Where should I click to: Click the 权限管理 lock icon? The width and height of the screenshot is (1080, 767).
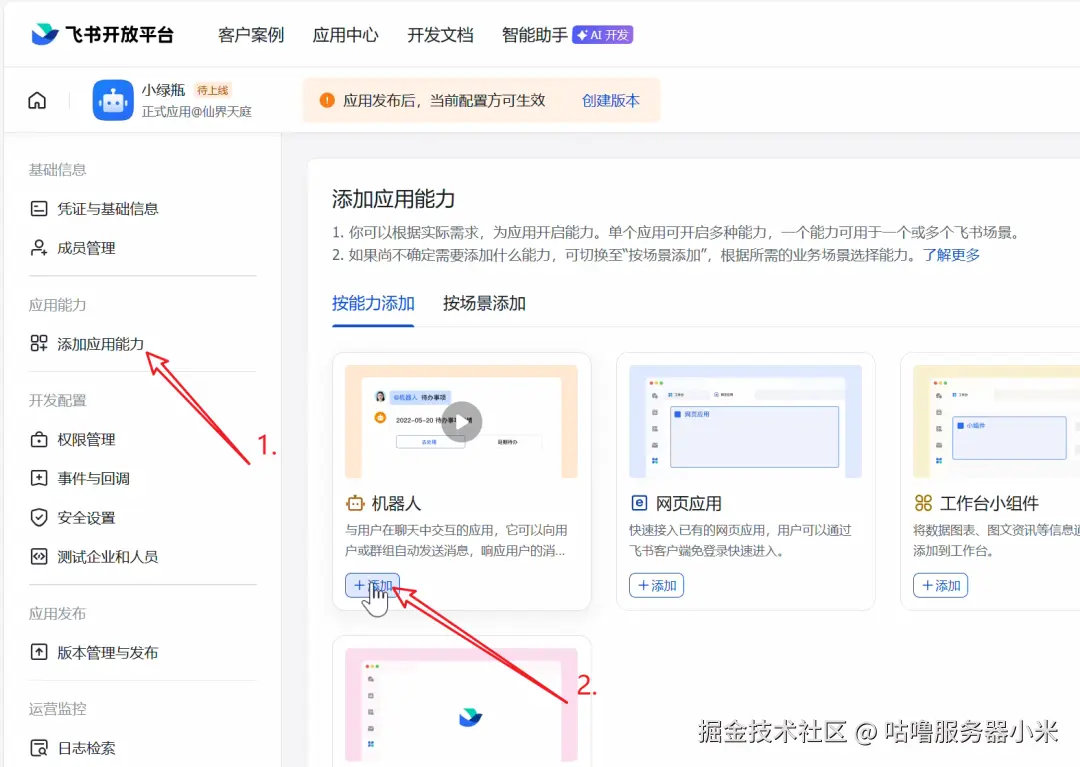[x=39, y=439]
